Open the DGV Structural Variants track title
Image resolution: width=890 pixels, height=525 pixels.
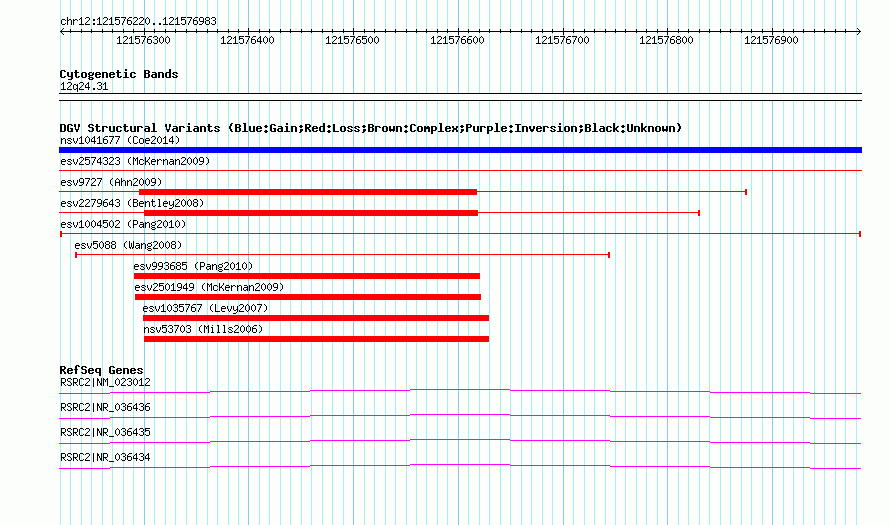(x=370, y=128)
